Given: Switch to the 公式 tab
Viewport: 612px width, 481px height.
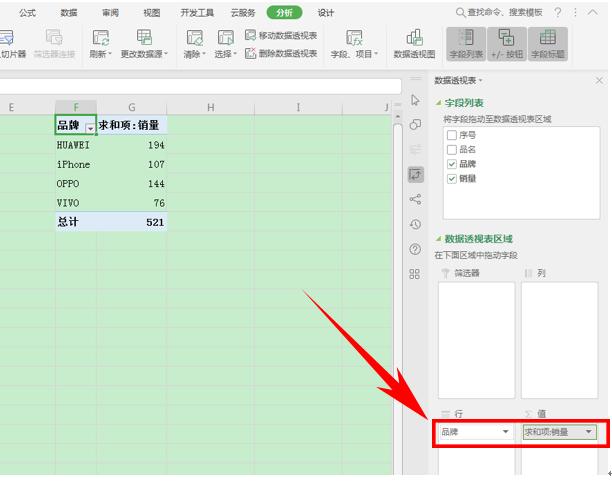Looking at the screenshot, I should (27, 13).
